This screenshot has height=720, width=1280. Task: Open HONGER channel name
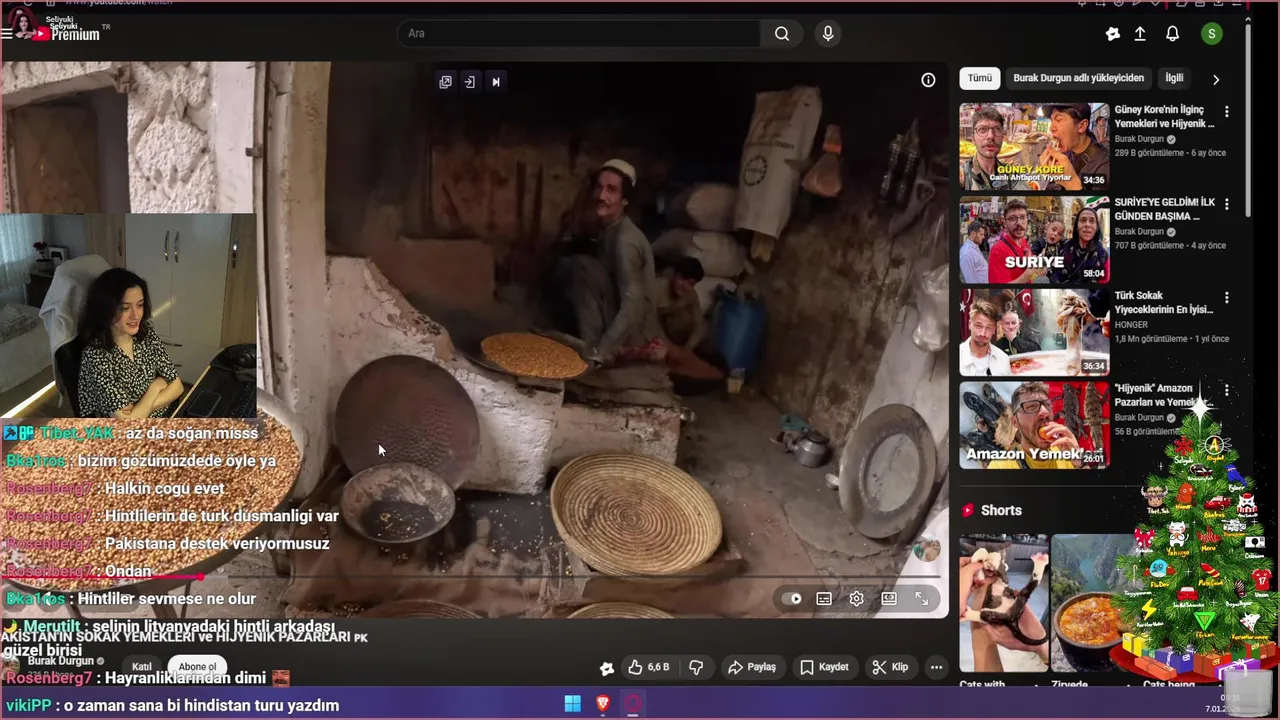click(1131, 325)
